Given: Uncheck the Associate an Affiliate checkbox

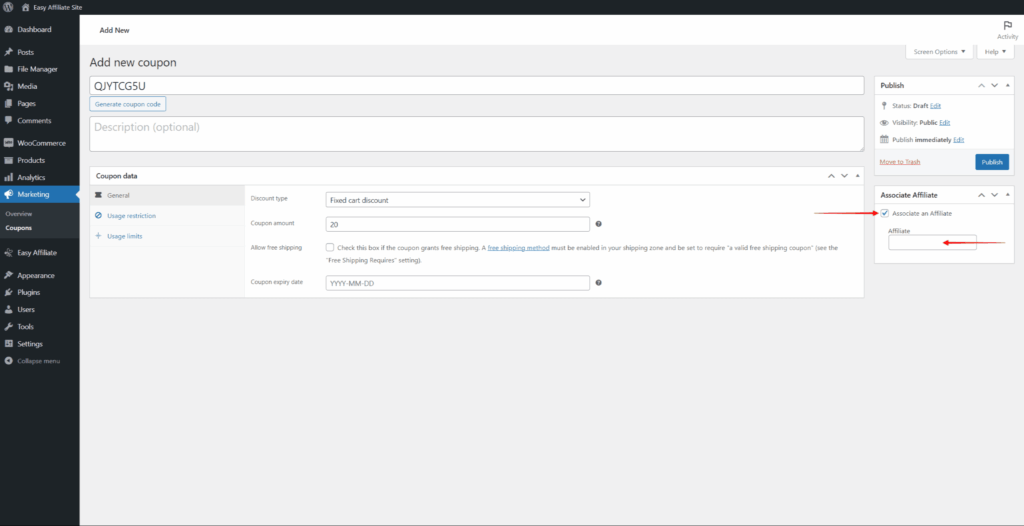Looking at the screenshot, I should click(x=884, y=213).
